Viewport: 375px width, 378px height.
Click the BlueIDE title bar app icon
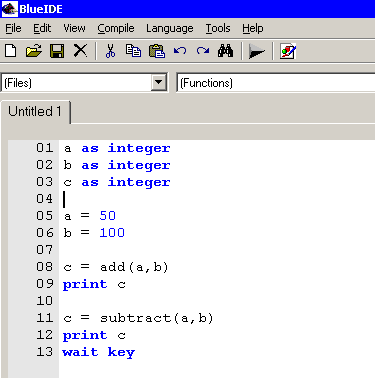(x=10, y=9)
